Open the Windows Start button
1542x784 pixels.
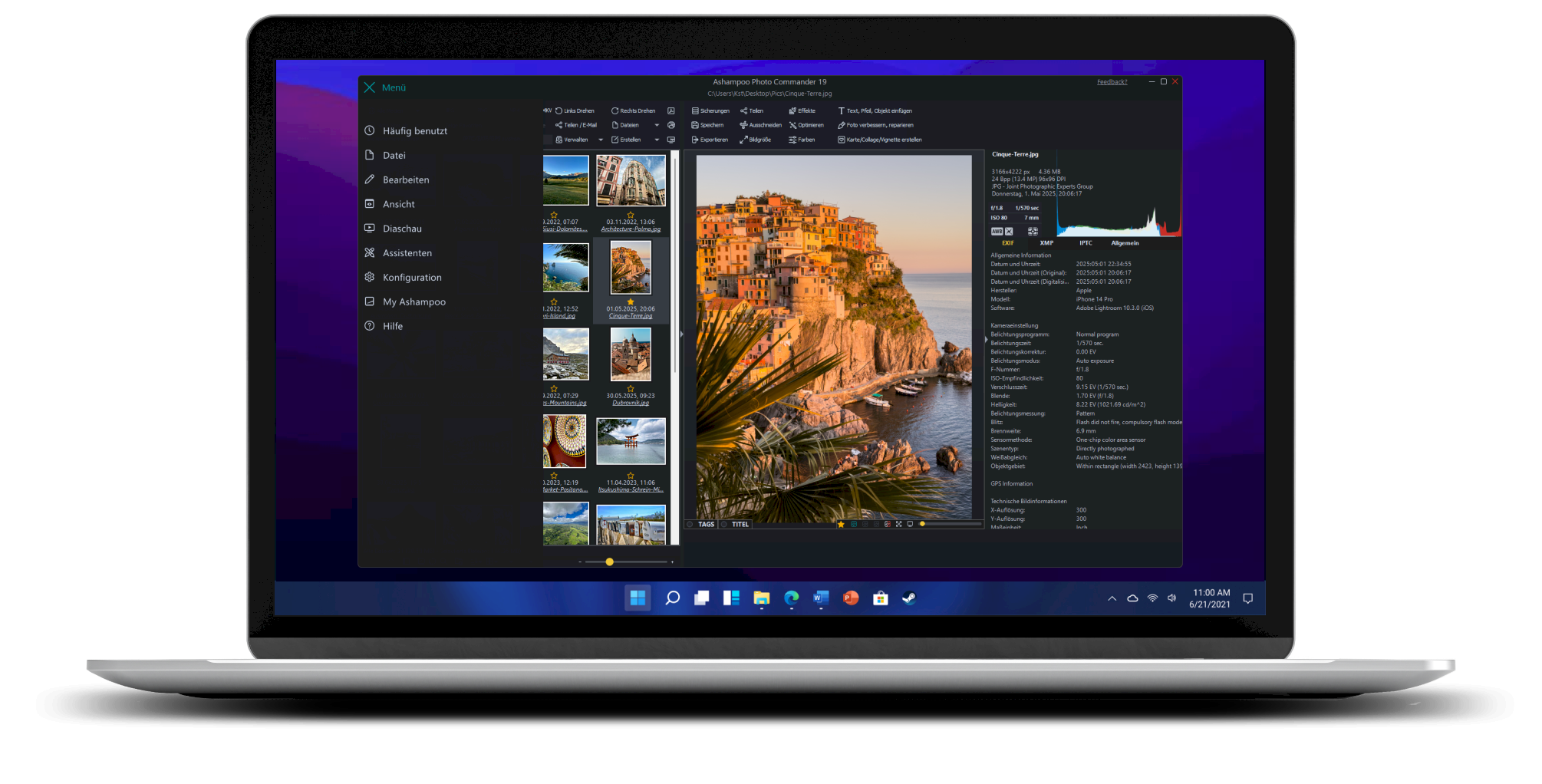pos(638,598)
